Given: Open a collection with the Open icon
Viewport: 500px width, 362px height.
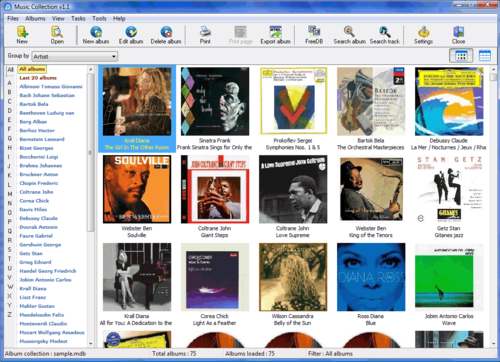Looking at the screenshot, I should [57, 35].
